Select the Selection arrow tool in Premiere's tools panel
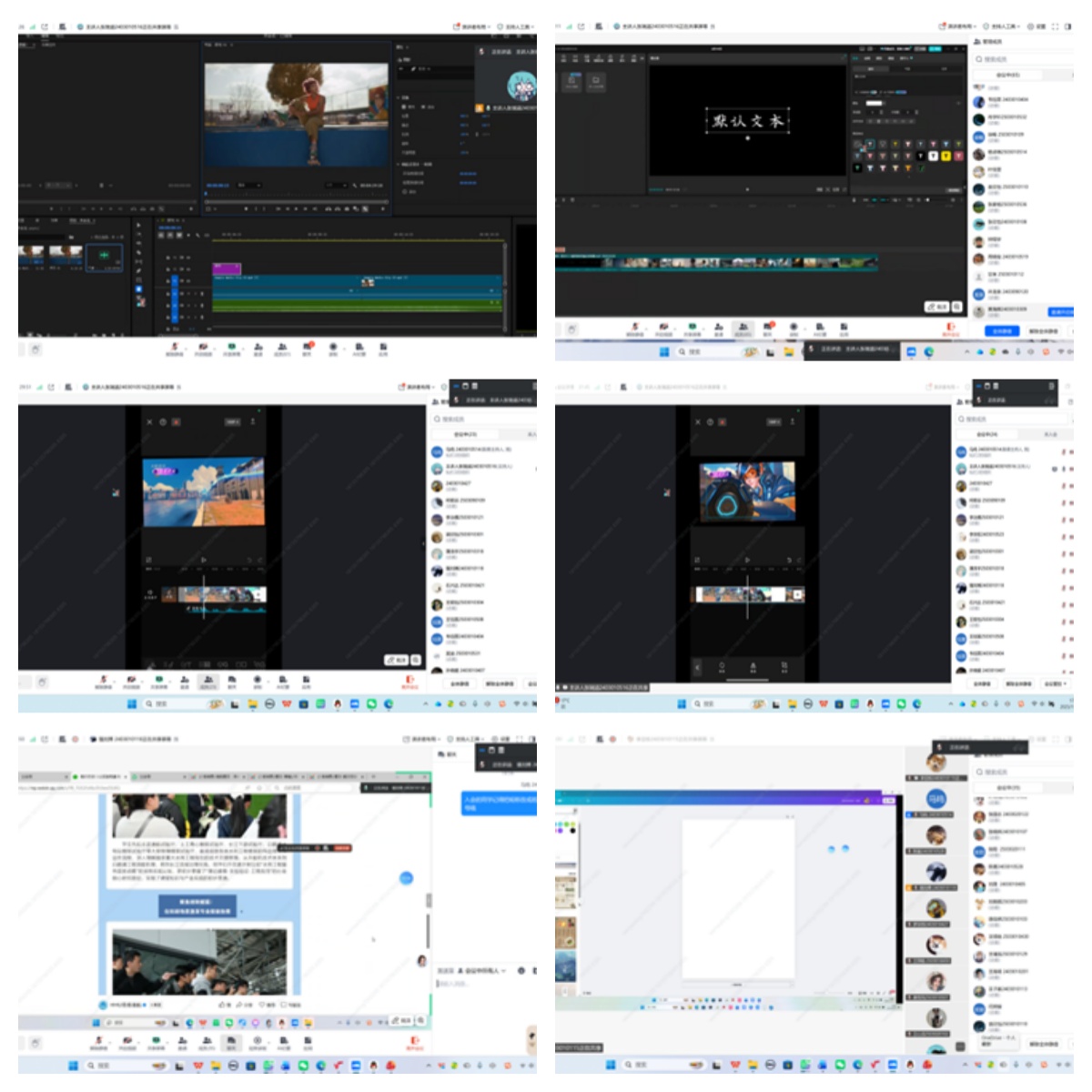This screenshot has height=1092, width=1092. 139,223
